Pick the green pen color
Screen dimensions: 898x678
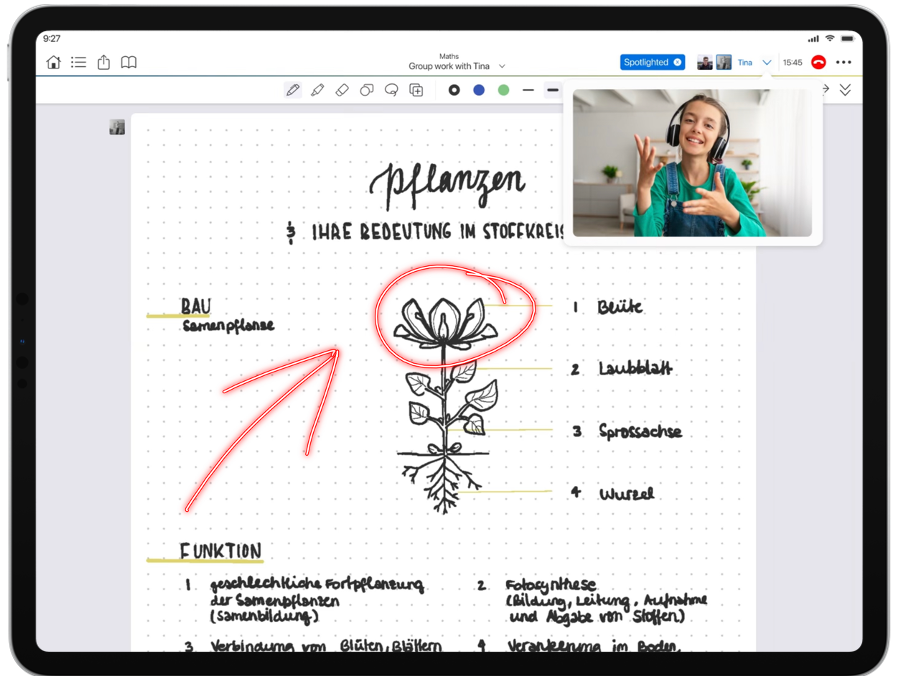tap(503, 90)
